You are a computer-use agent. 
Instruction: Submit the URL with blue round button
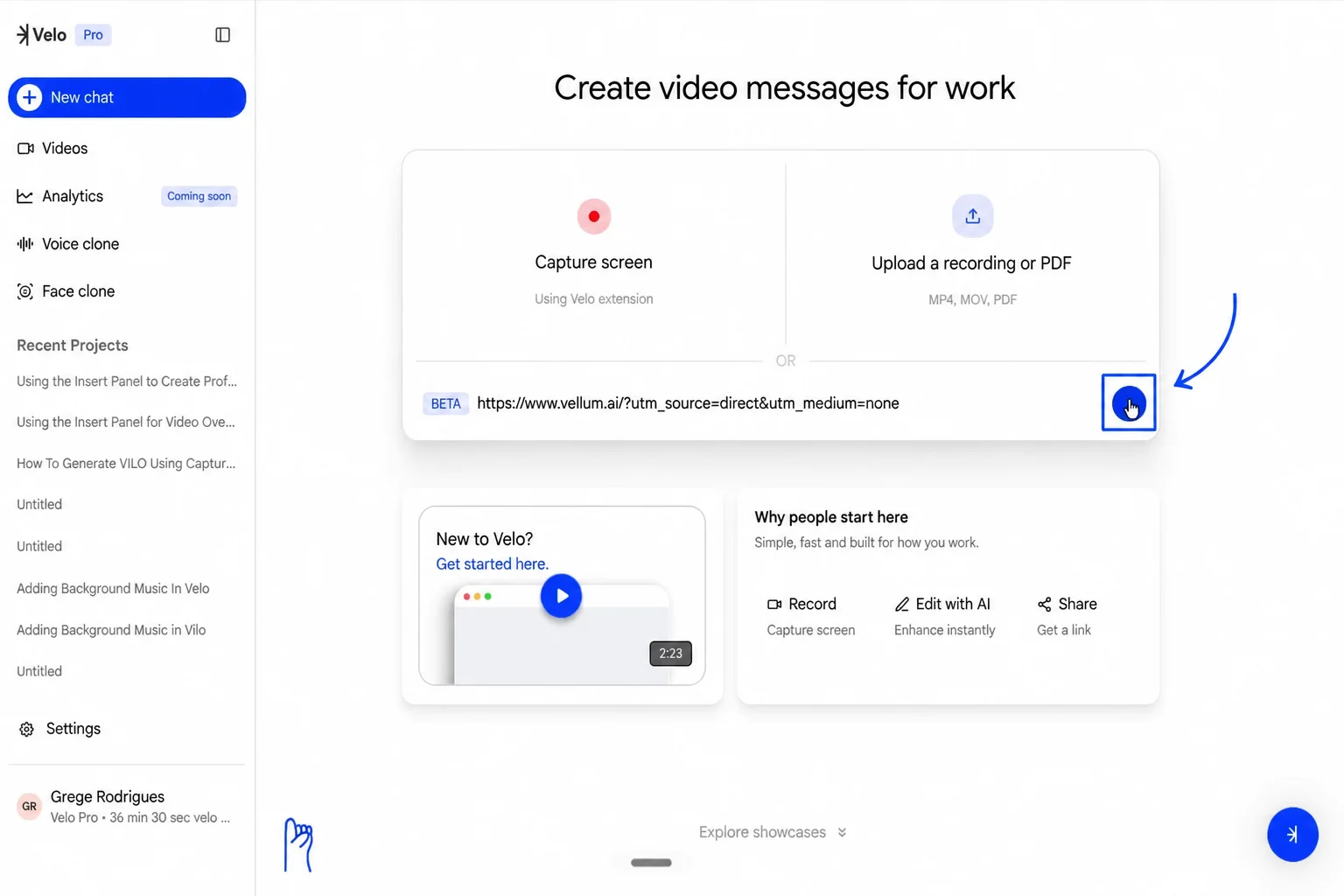click(1129, 403)
